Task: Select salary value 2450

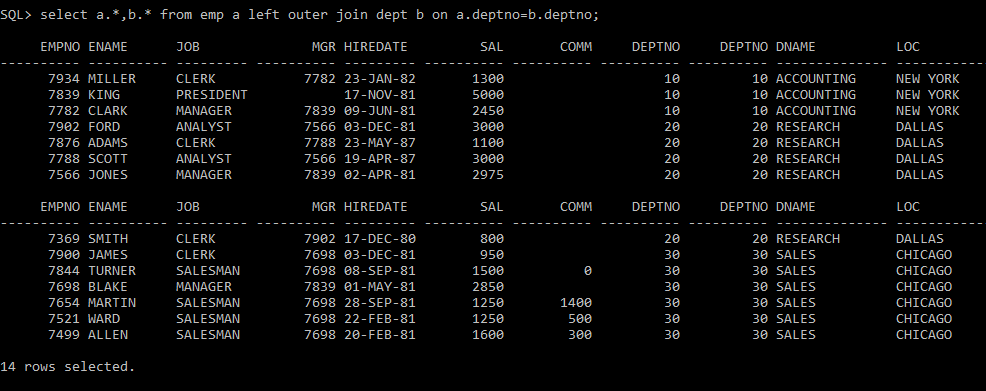Action: click(488, 111)
